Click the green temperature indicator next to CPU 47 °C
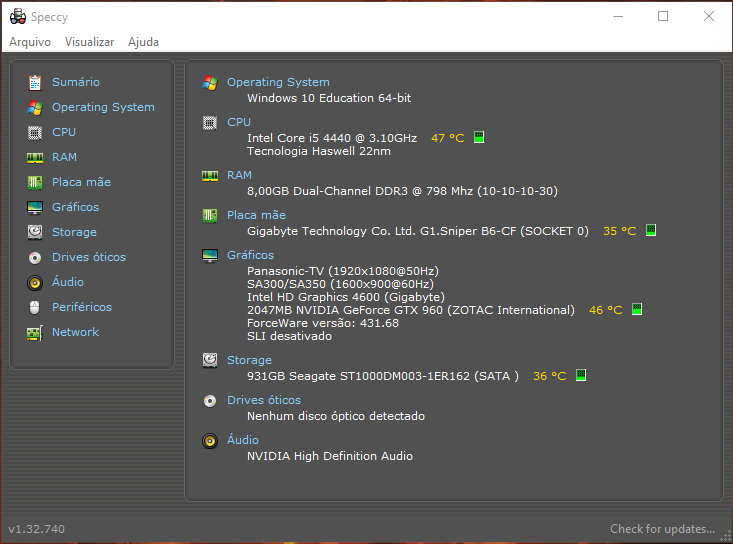Screen dimensions: 733x544 (x=479, y=137)
